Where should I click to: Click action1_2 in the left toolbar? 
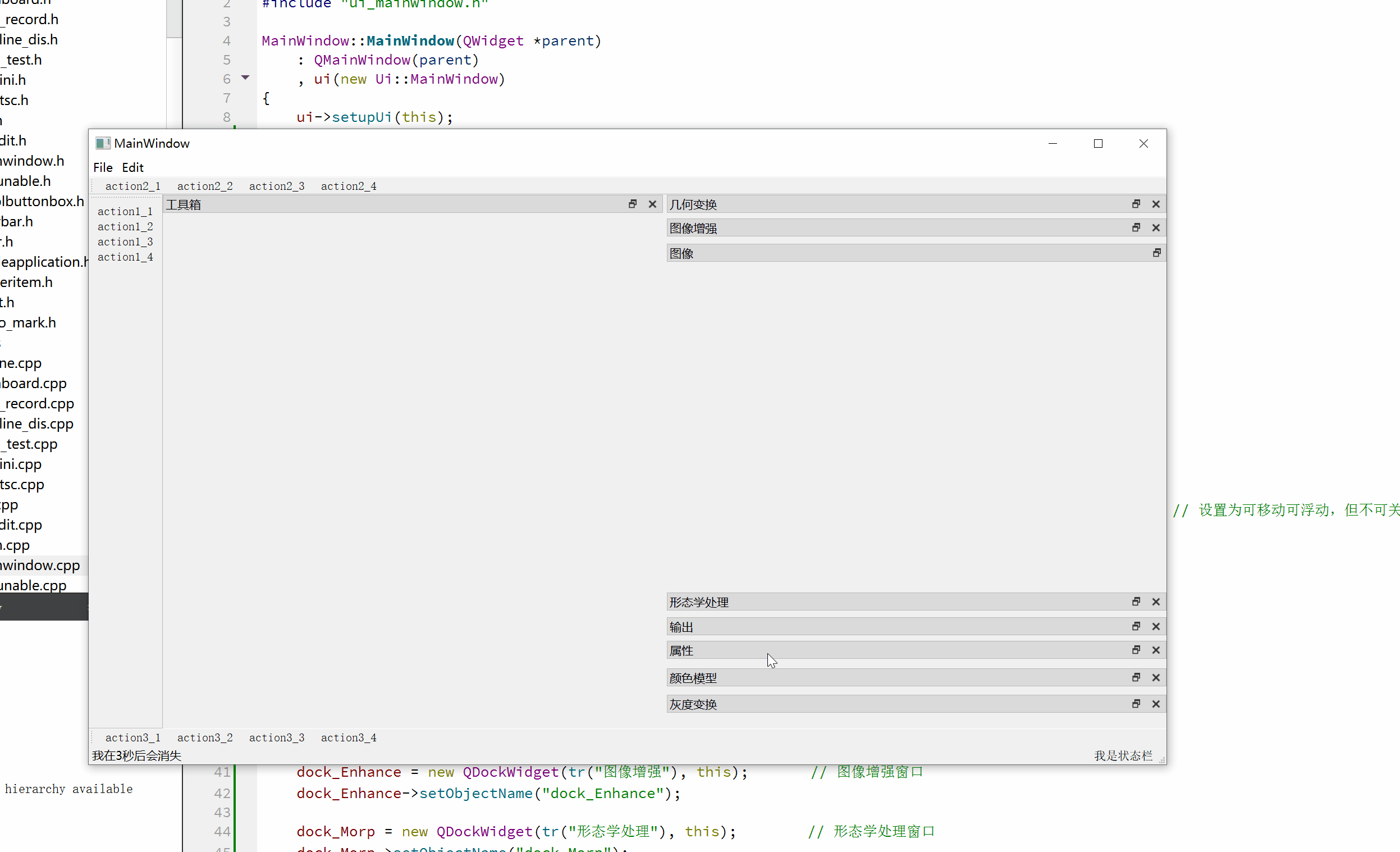click(125, 227)
